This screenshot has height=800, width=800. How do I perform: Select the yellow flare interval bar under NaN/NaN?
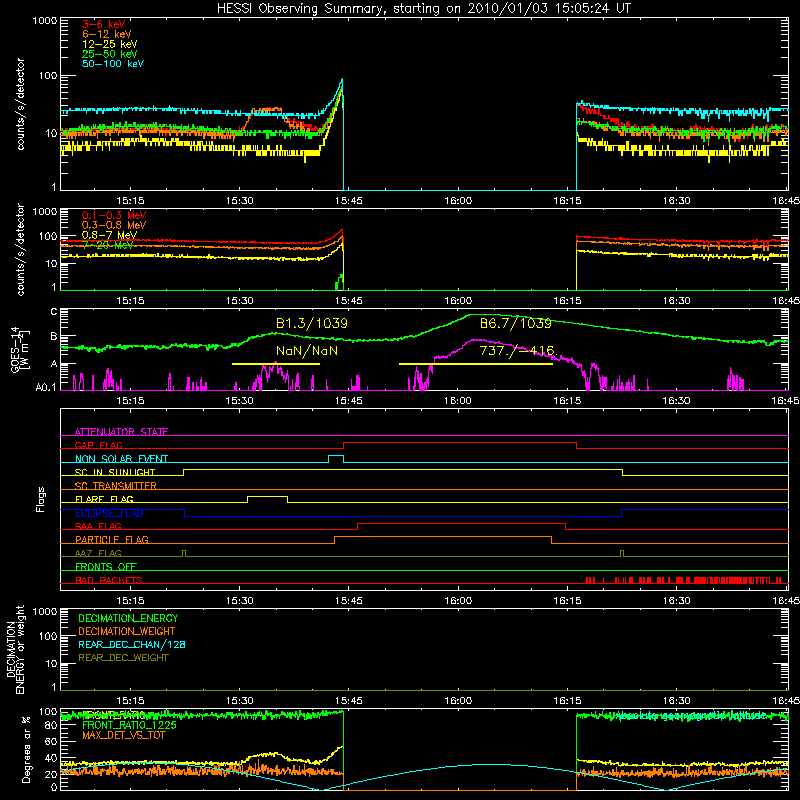(276, 364)
